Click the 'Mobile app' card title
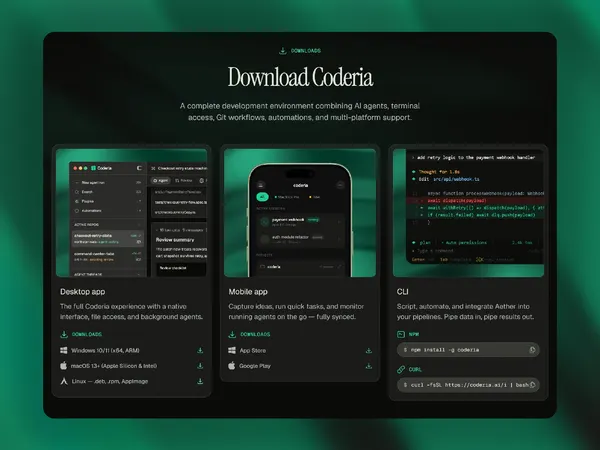Viewport: 600px width, 450px height. (248, 292)
